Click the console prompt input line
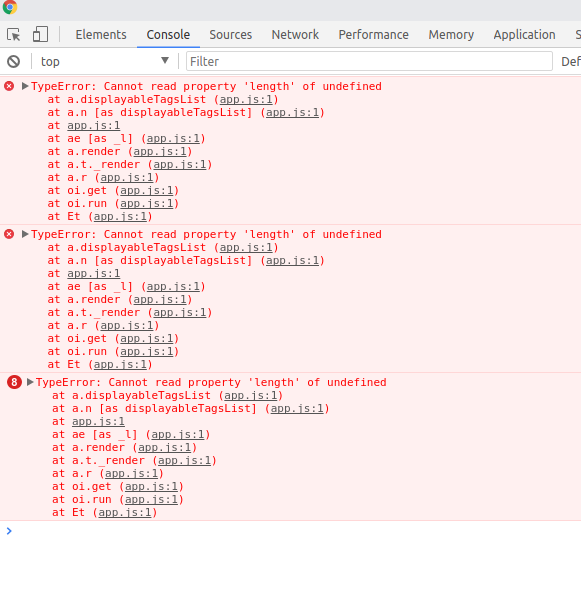Viewport: 581px width, 599px height. coord(290,531)
